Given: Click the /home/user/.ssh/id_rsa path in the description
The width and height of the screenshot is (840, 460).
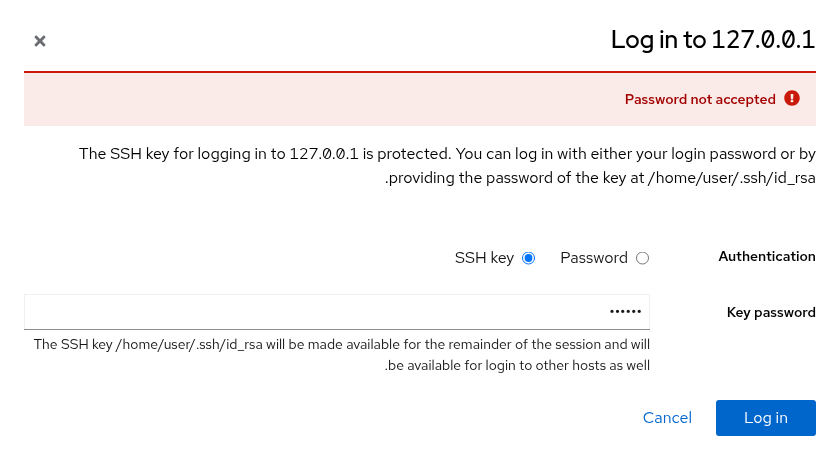Looking at the screenshot, I should point(732,178).
